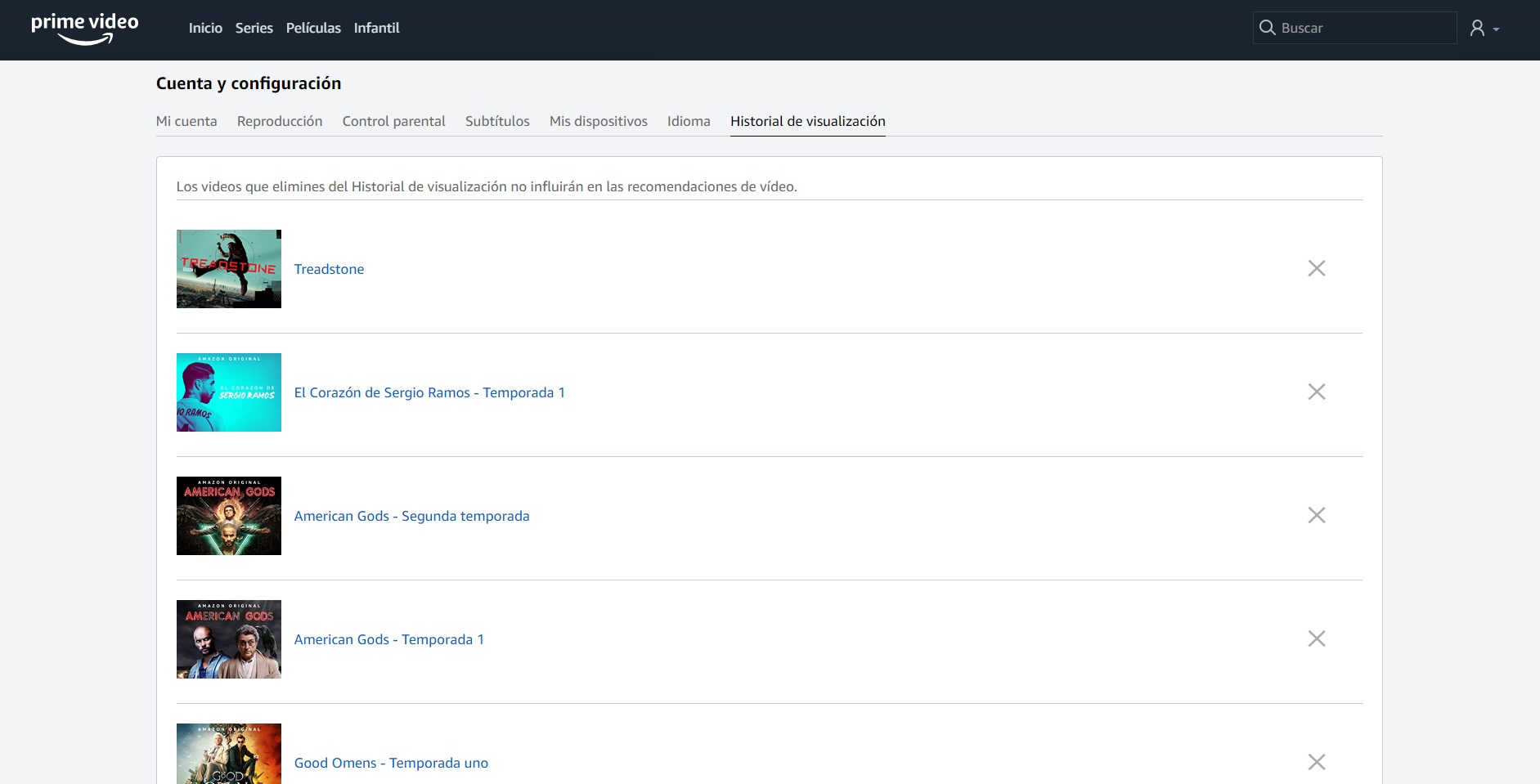
Task: Switch to the Mi cuenta tab
Action: tap(186, 121)
